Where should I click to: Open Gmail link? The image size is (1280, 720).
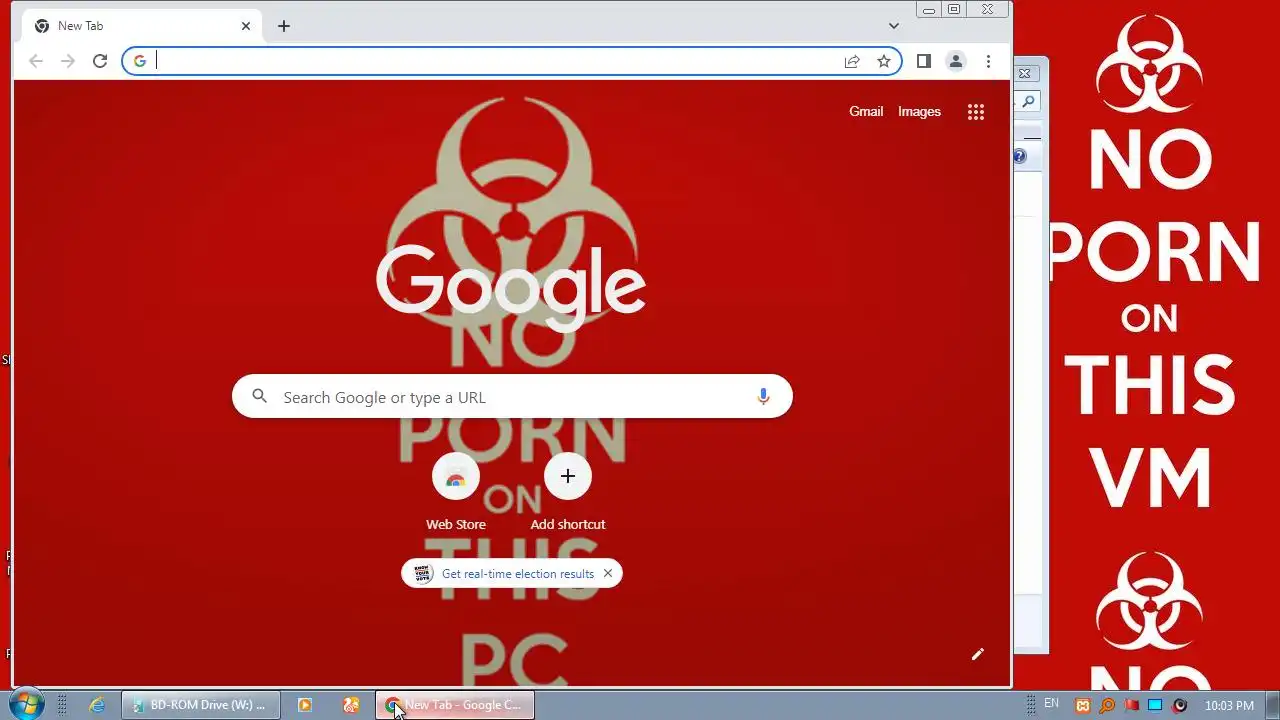(x=866, y=112)
